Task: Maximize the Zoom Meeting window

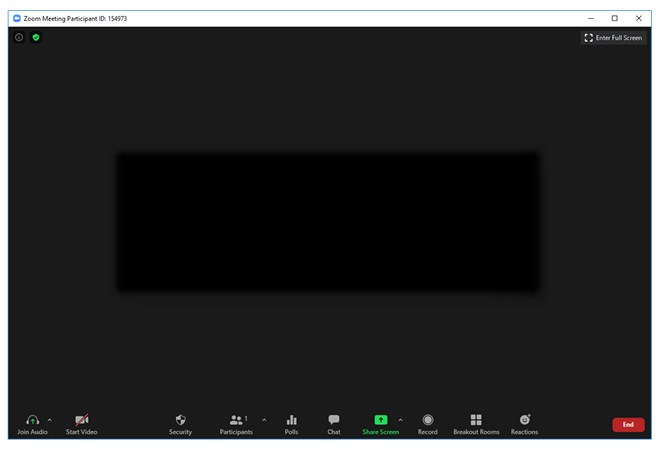Action: click(614, 18)
